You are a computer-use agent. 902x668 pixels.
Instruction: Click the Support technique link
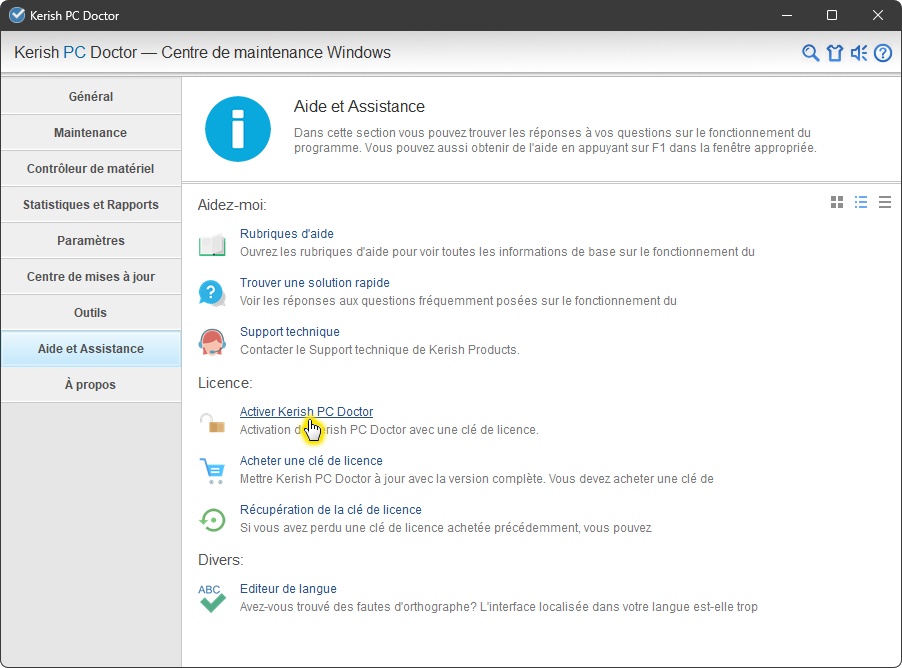pyautogui.click(x=289, y=332)
